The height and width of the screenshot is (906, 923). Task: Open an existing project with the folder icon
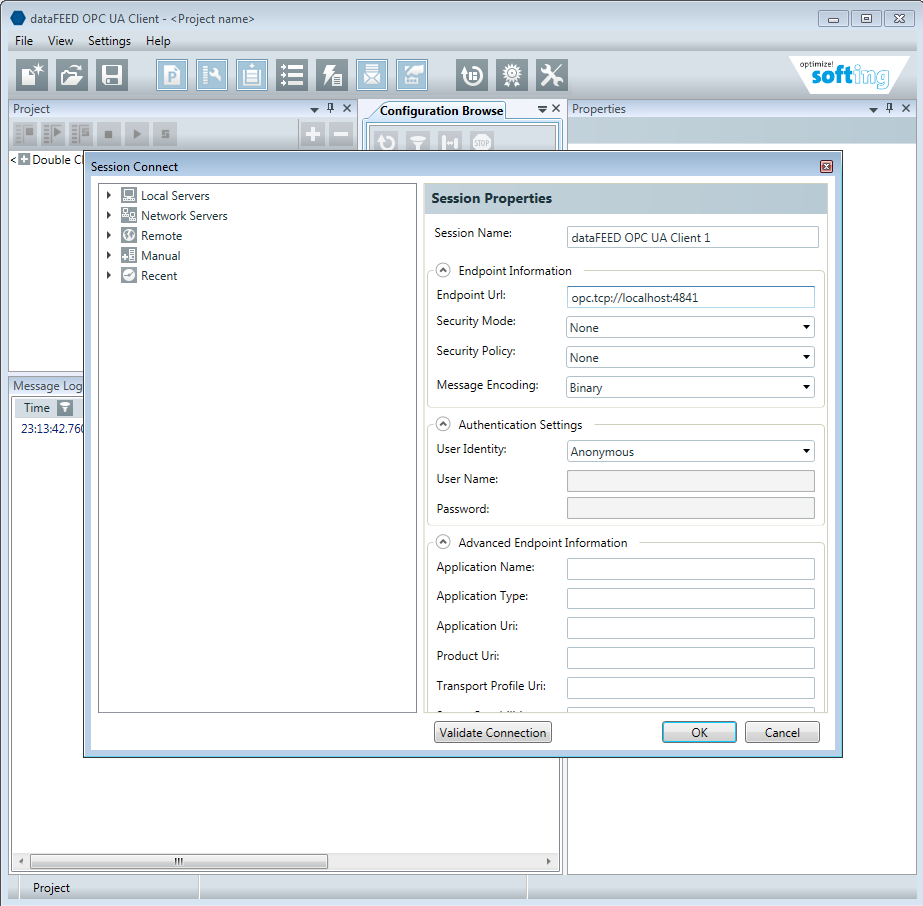click(72, 75)
